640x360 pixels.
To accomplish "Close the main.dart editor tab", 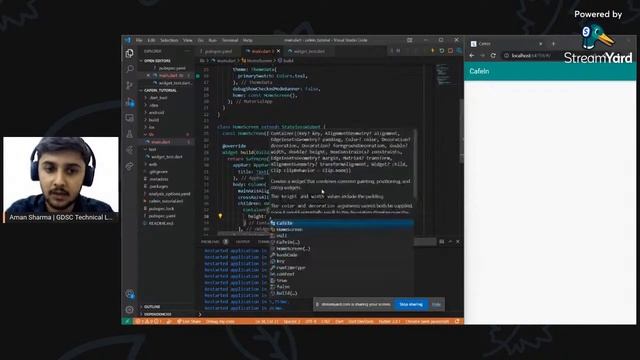I will click(278, 51).
